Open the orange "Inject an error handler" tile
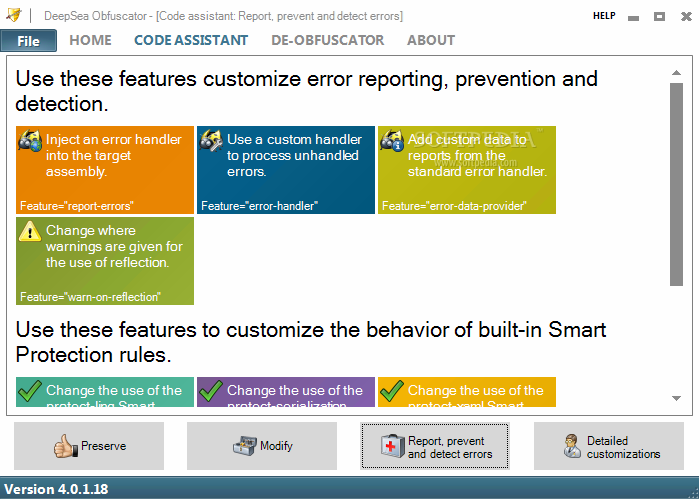Screen dimensions: 700x500 105,170
